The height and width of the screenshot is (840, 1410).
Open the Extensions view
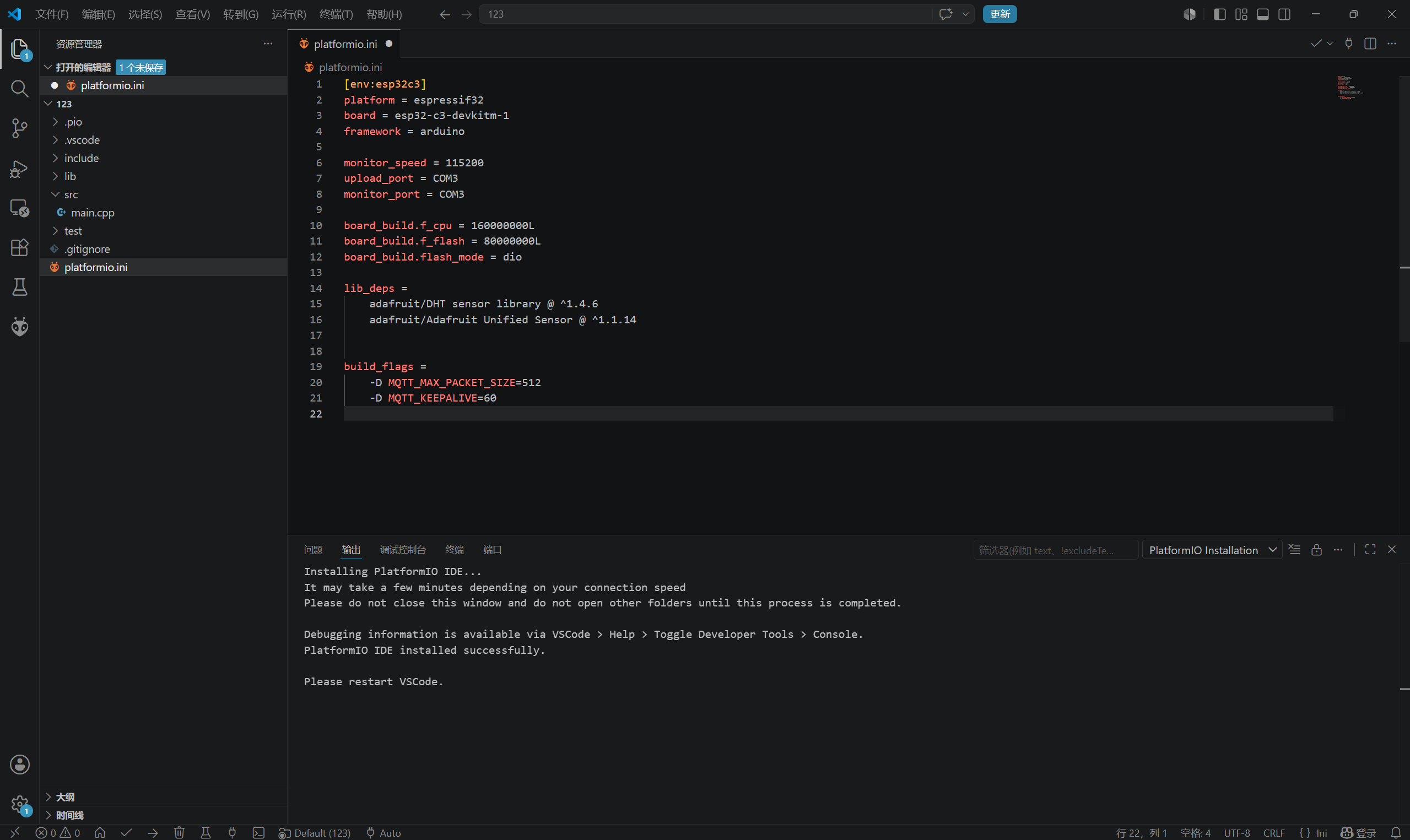click(19, 247)
